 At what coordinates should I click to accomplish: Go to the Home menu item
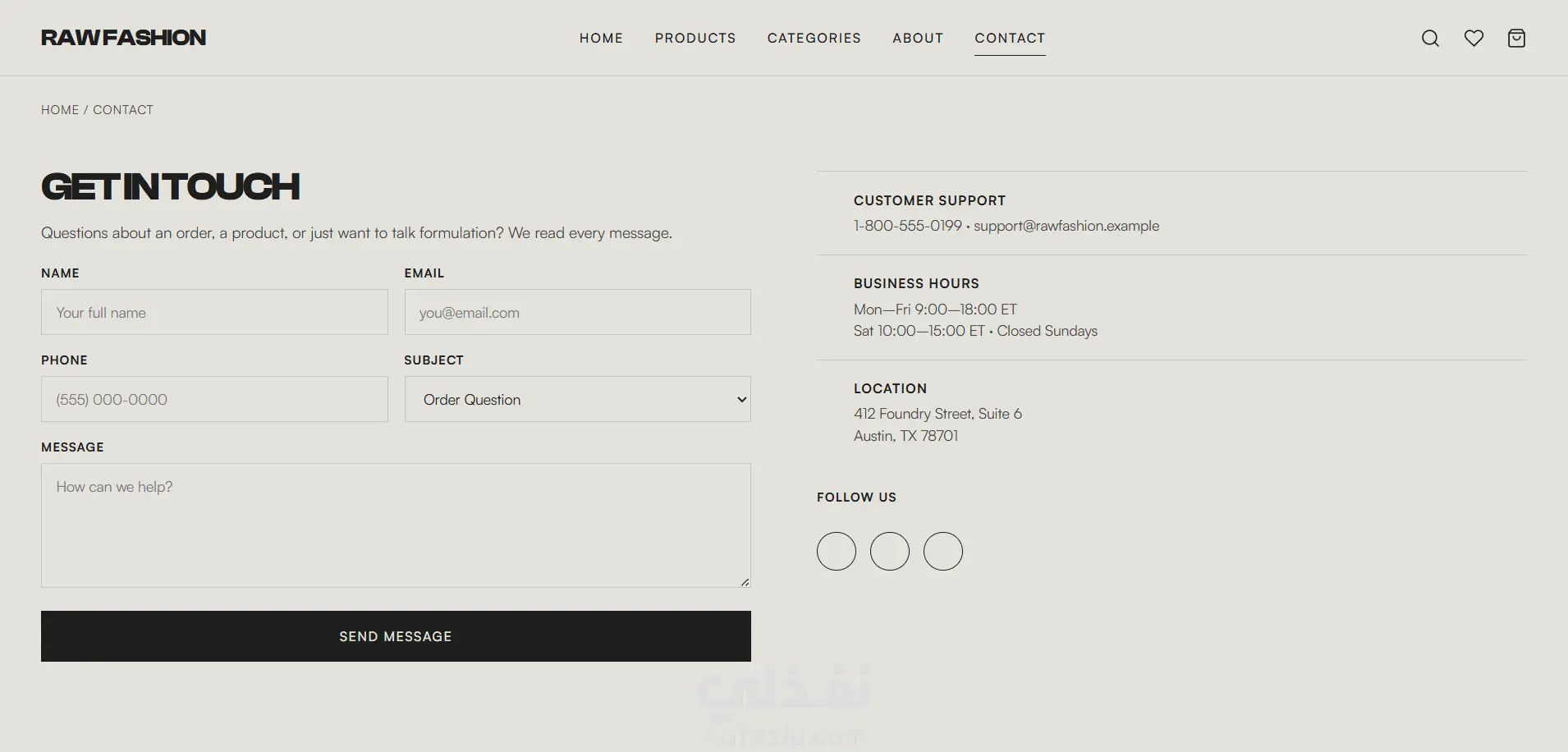point(601,38)
